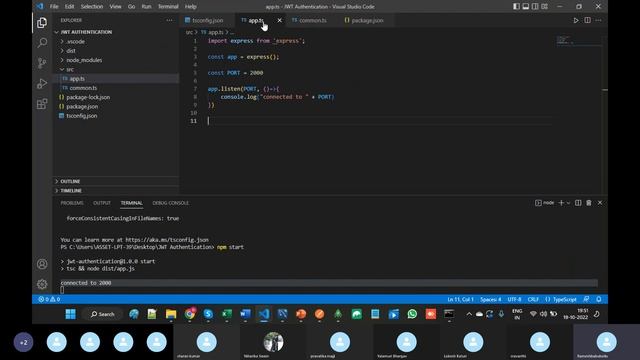Screen dimensions: 640x360
Task: Toggle the bottom panel visibility
Action: (x=526, y=7)
